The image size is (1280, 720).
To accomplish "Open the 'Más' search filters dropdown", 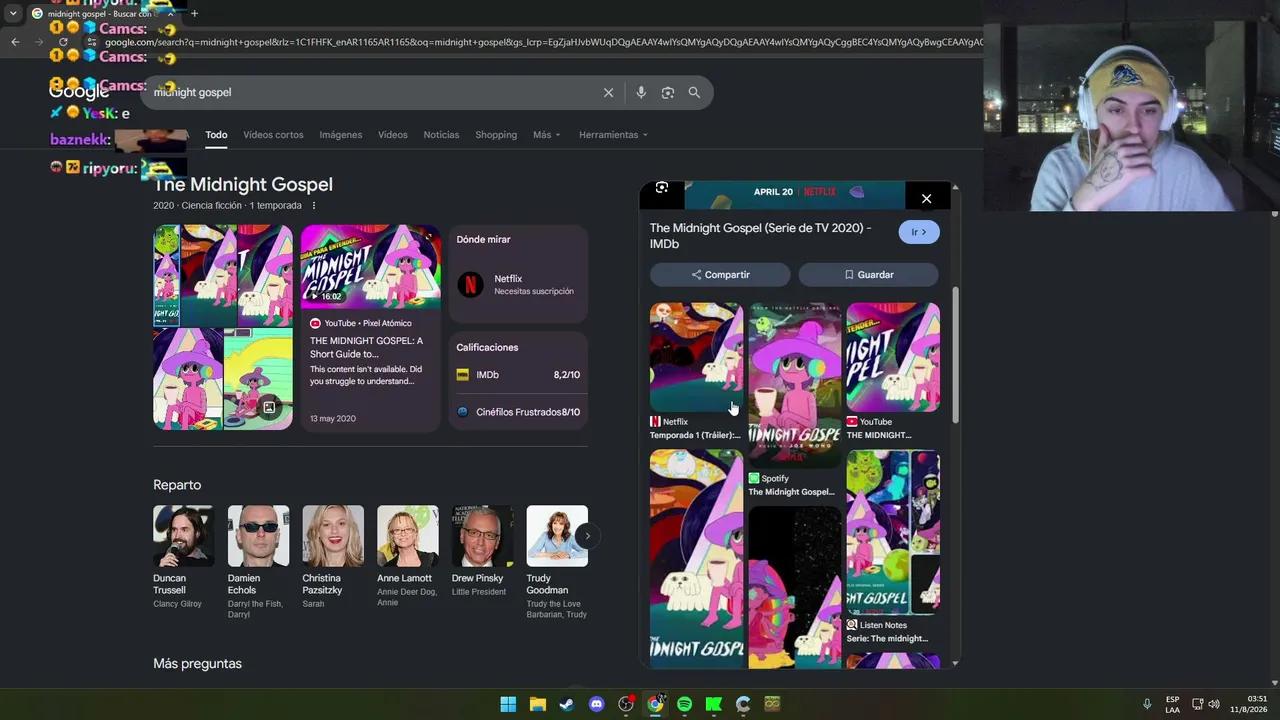I will [x=547, y=135].
